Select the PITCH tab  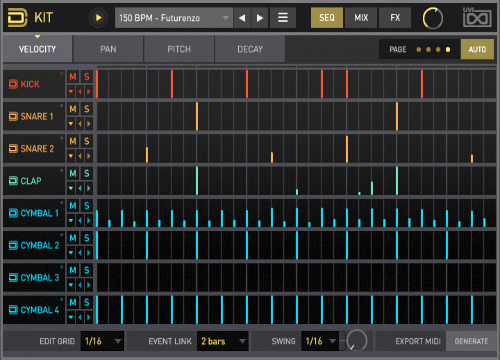179,49
